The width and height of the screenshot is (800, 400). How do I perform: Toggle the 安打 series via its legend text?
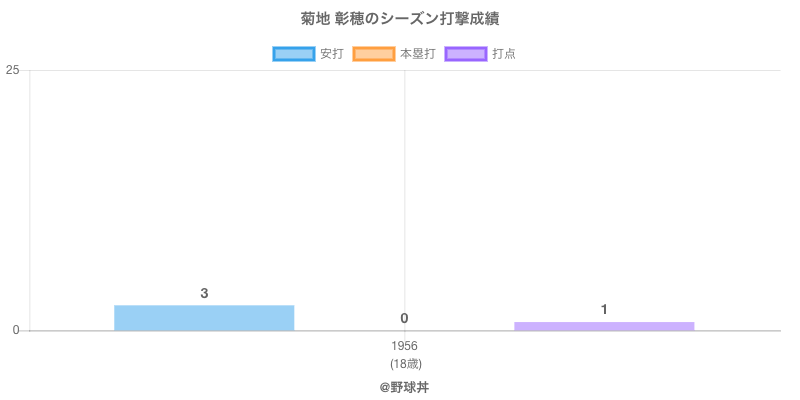pos(331,54)
